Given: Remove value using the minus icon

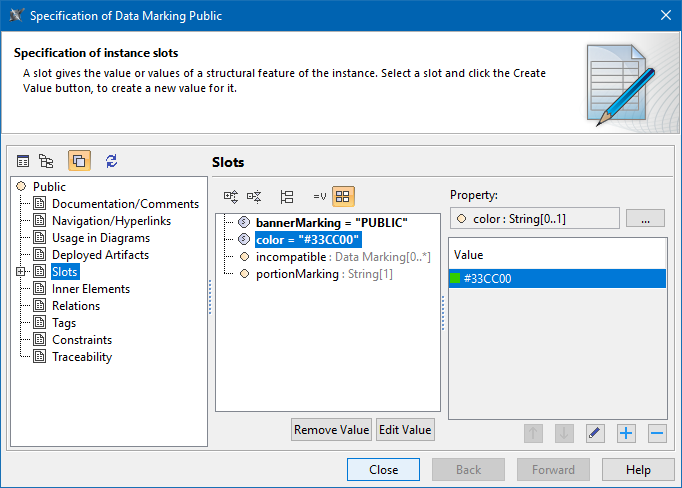Looking at the screenshot, I should [657, 433].
